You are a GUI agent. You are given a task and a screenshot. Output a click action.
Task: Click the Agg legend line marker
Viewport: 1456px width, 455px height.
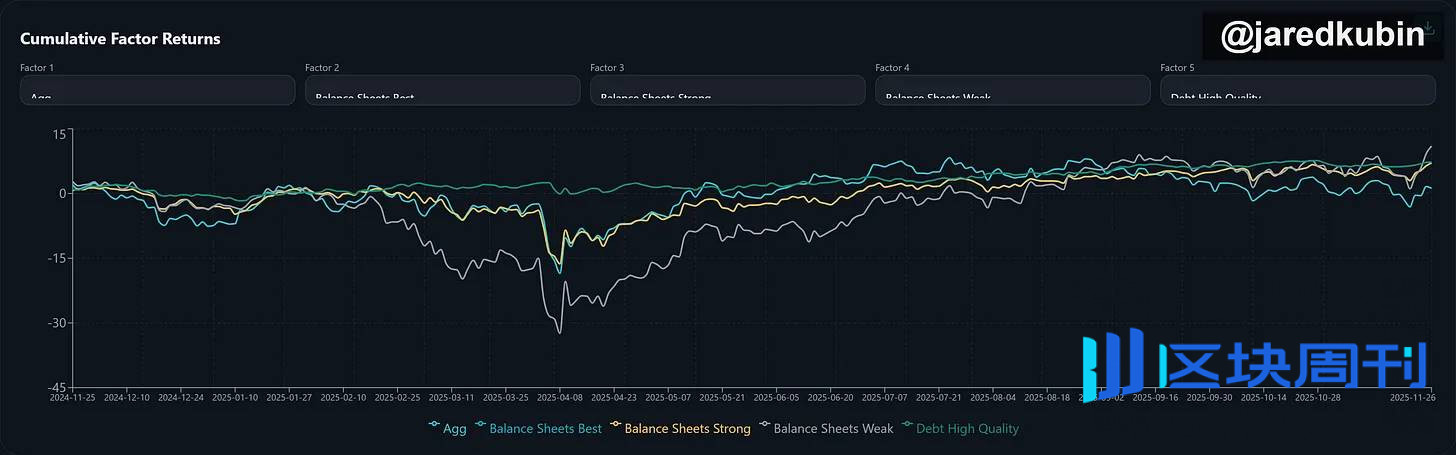click(x=434, y=428)
